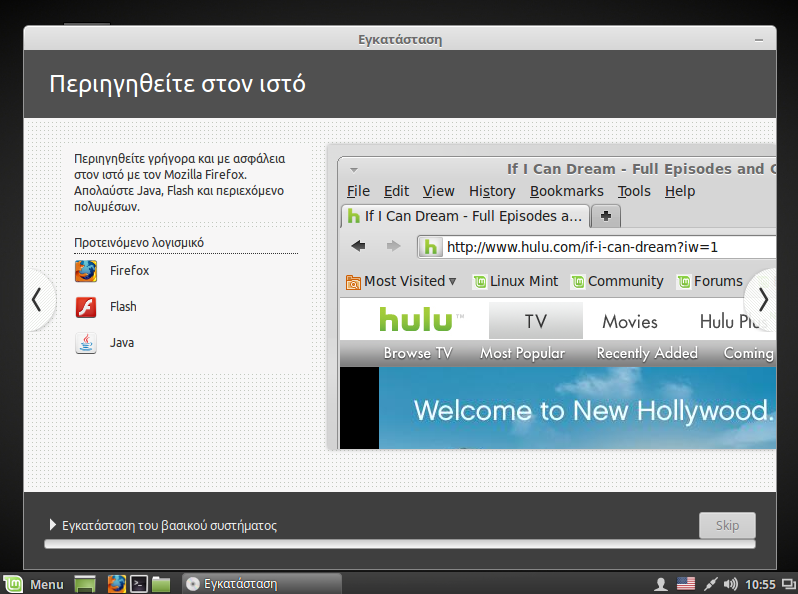Click the browser forward arrow
The height and width of the screenshot is (594, 798).
[393, 246]
